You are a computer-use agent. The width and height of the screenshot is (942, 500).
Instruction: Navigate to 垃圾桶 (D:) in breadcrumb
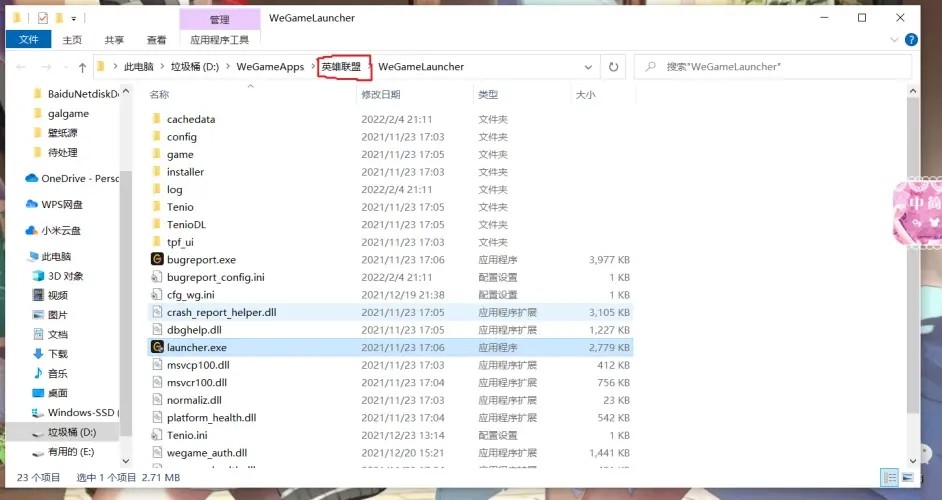click(x=195, y=67)
